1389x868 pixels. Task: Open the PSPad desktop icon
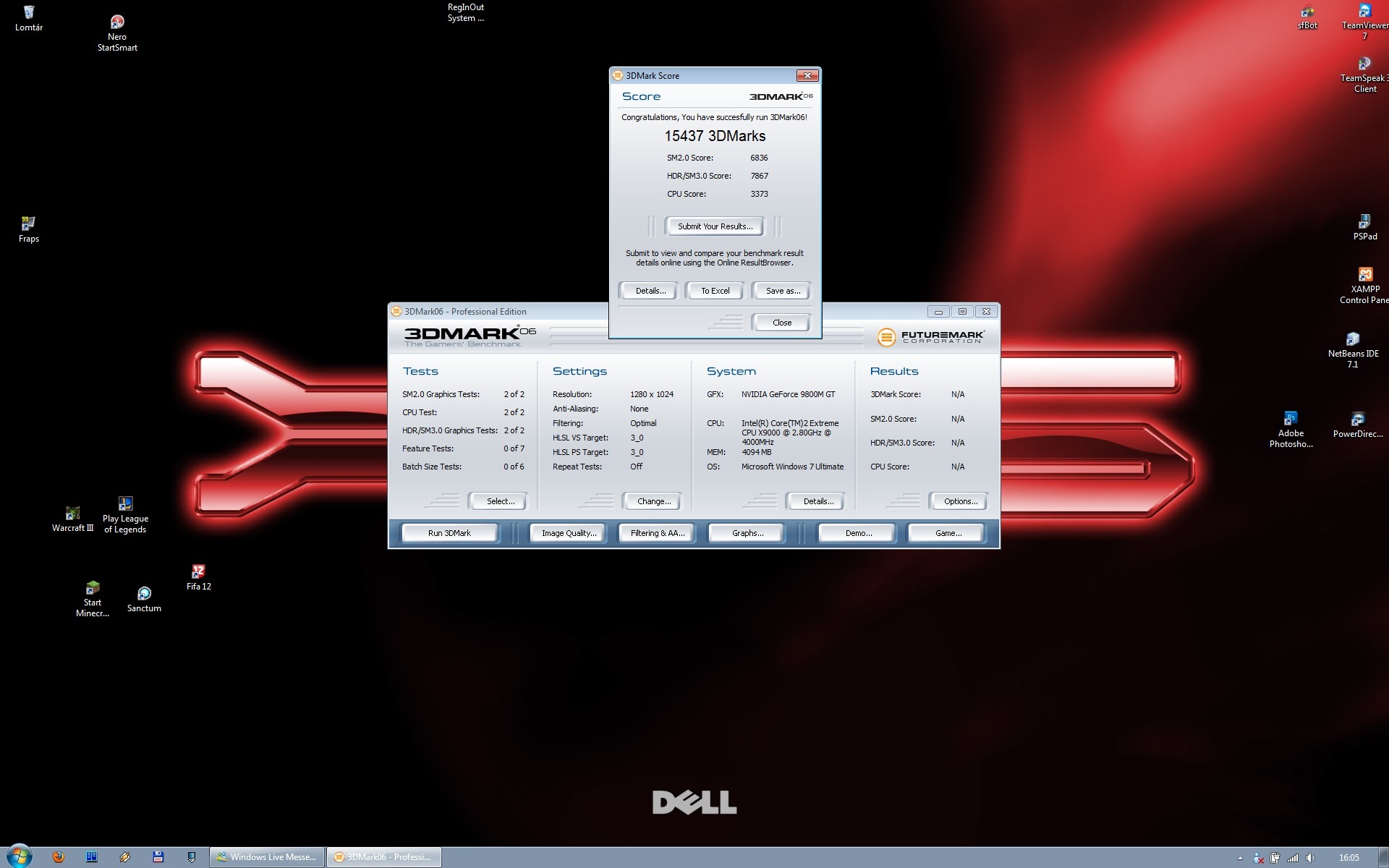(x=1364, y=227)
